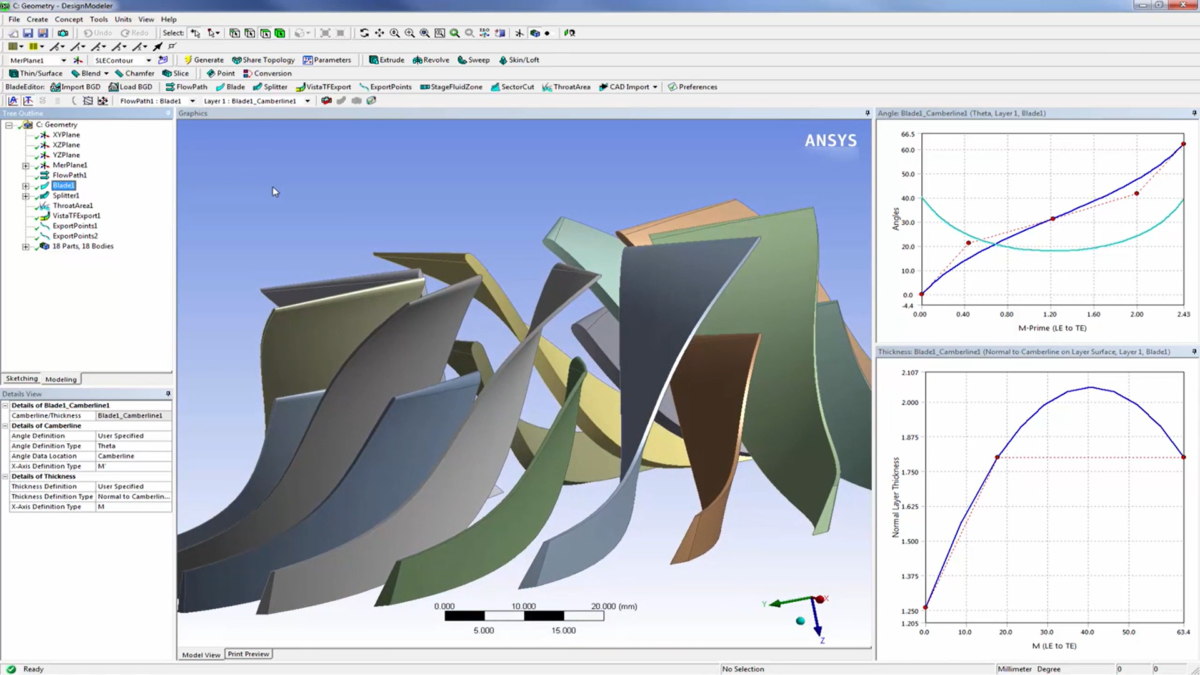Screen dimensions: 1200x675
Task: Select the Slice tool
Action: tap(175, 73)
